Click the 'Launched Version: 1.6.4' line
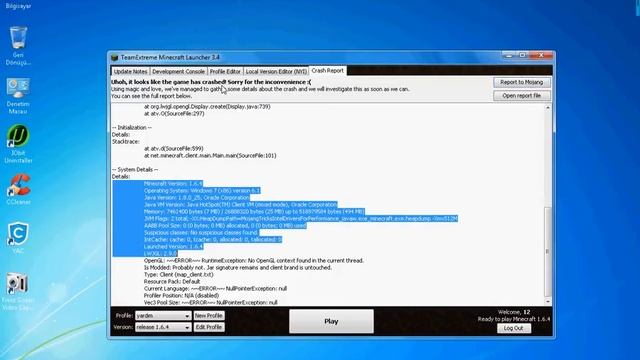This screenshot has height=360, width=640. point(173,247)
